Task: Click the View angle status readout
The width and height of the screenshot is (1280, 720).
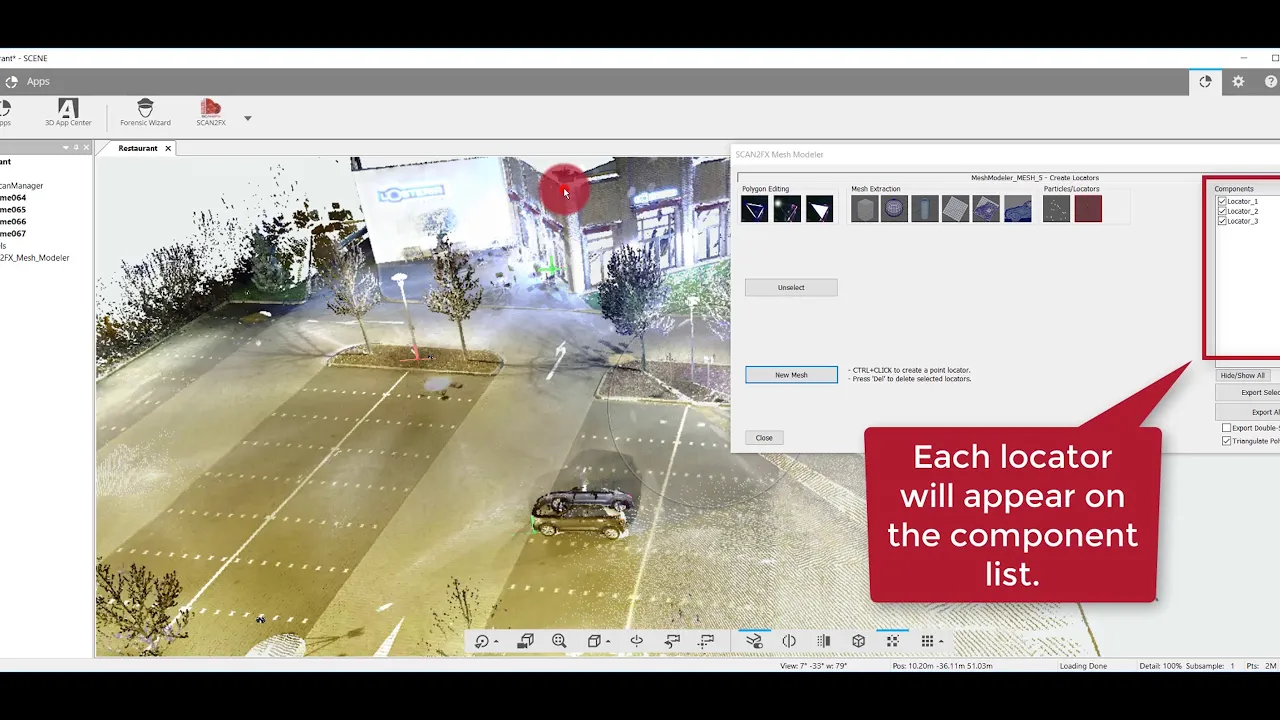Action: click(813, 666)
